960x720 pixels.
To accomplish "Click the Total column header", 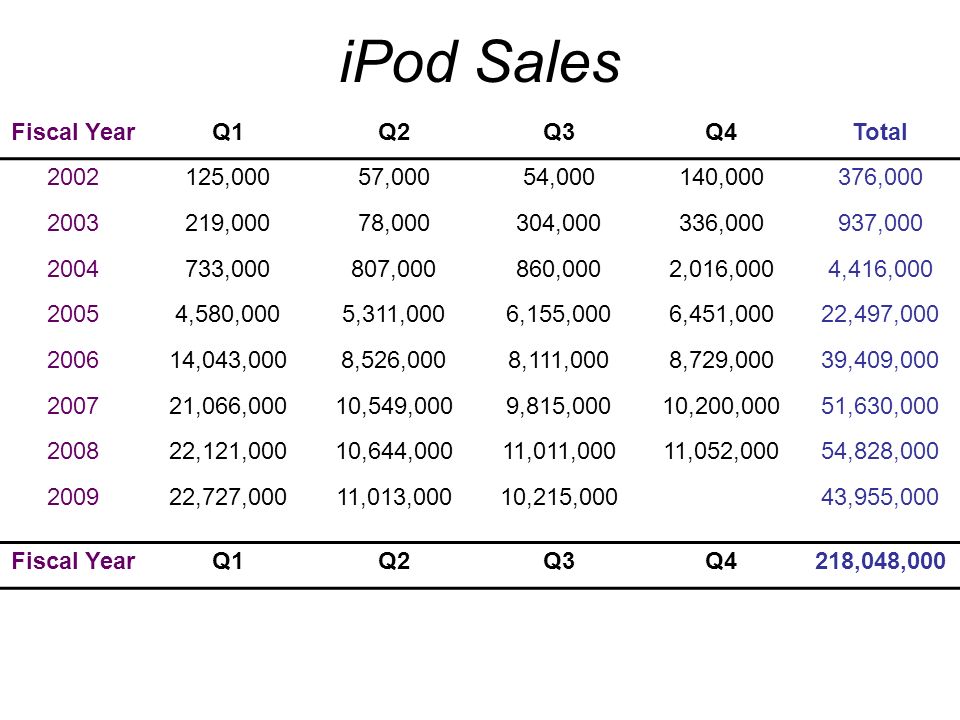I will pos(880,132).
